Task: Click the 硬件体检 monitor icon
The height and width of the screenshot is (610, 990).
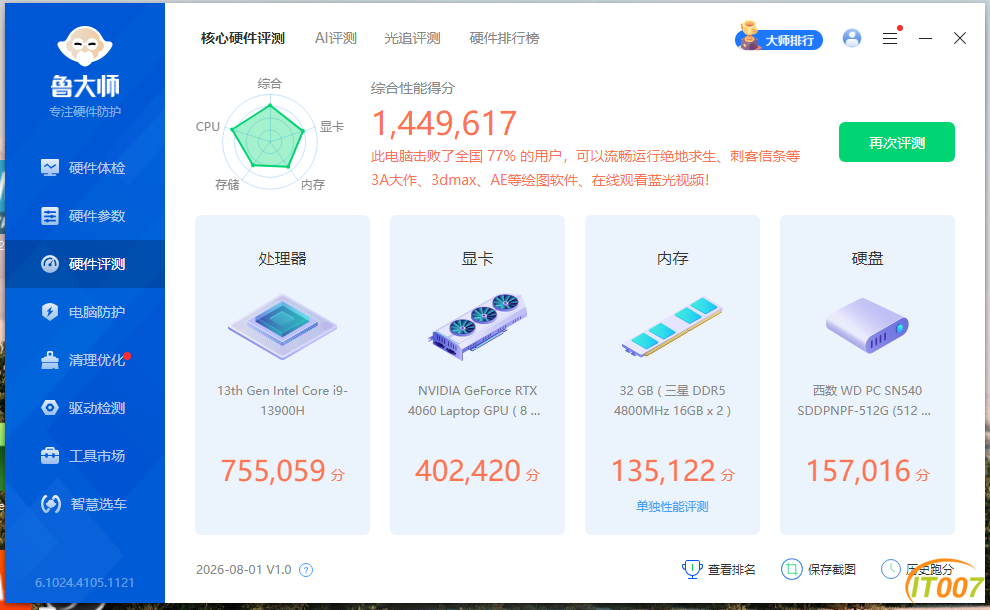Action: 50,167
